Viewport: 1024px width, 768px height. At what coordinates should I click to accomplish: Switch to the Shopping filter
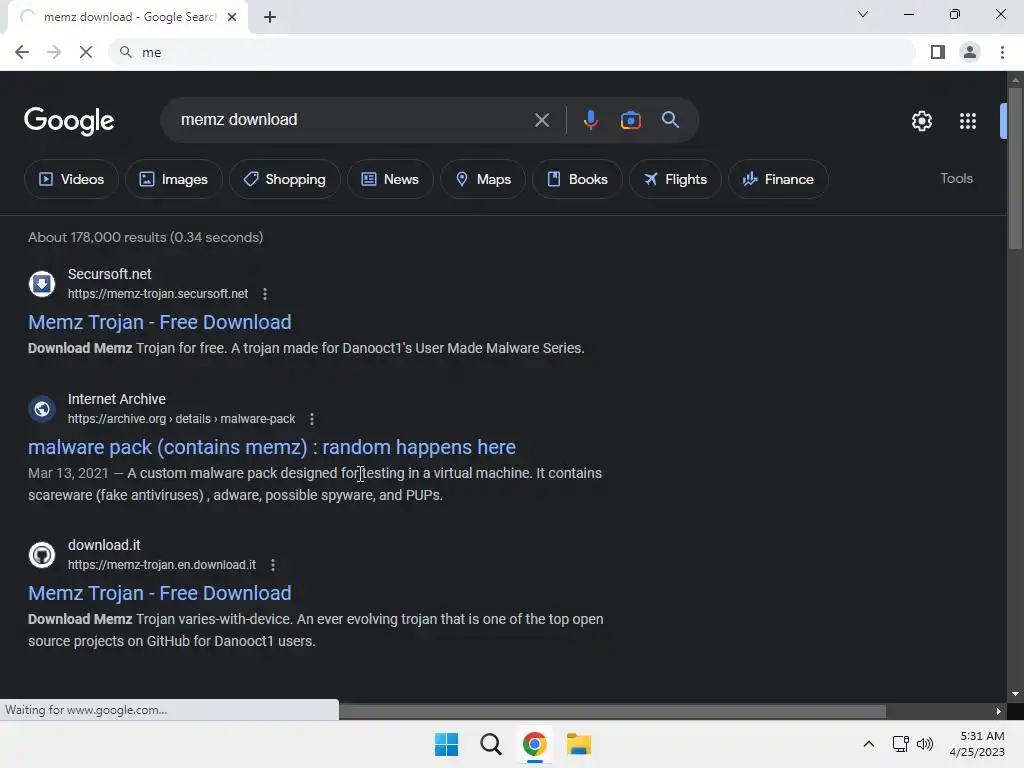[284, 179]
